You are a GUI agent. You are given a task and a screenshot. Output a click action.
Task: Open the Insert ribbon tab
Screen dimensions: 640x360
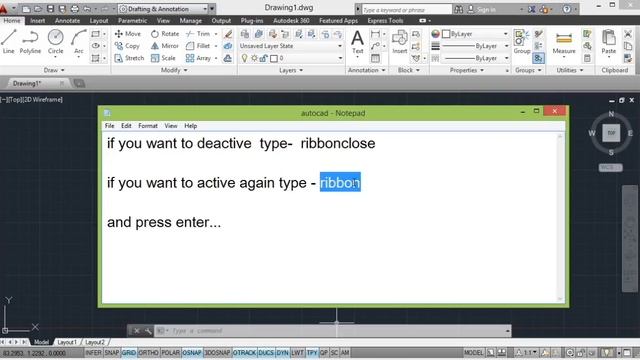(x=38, y=20)
